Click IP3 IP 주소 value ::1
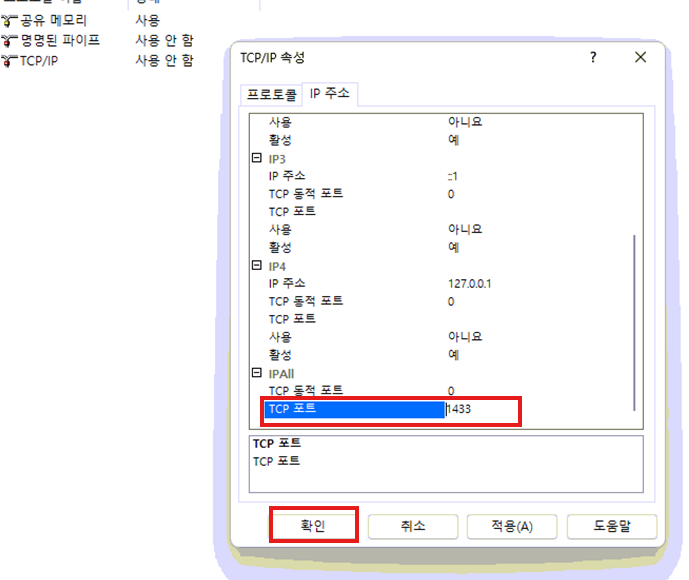This screenshot has height=580, width=689. pyautogui.click(x=453, y=177)
